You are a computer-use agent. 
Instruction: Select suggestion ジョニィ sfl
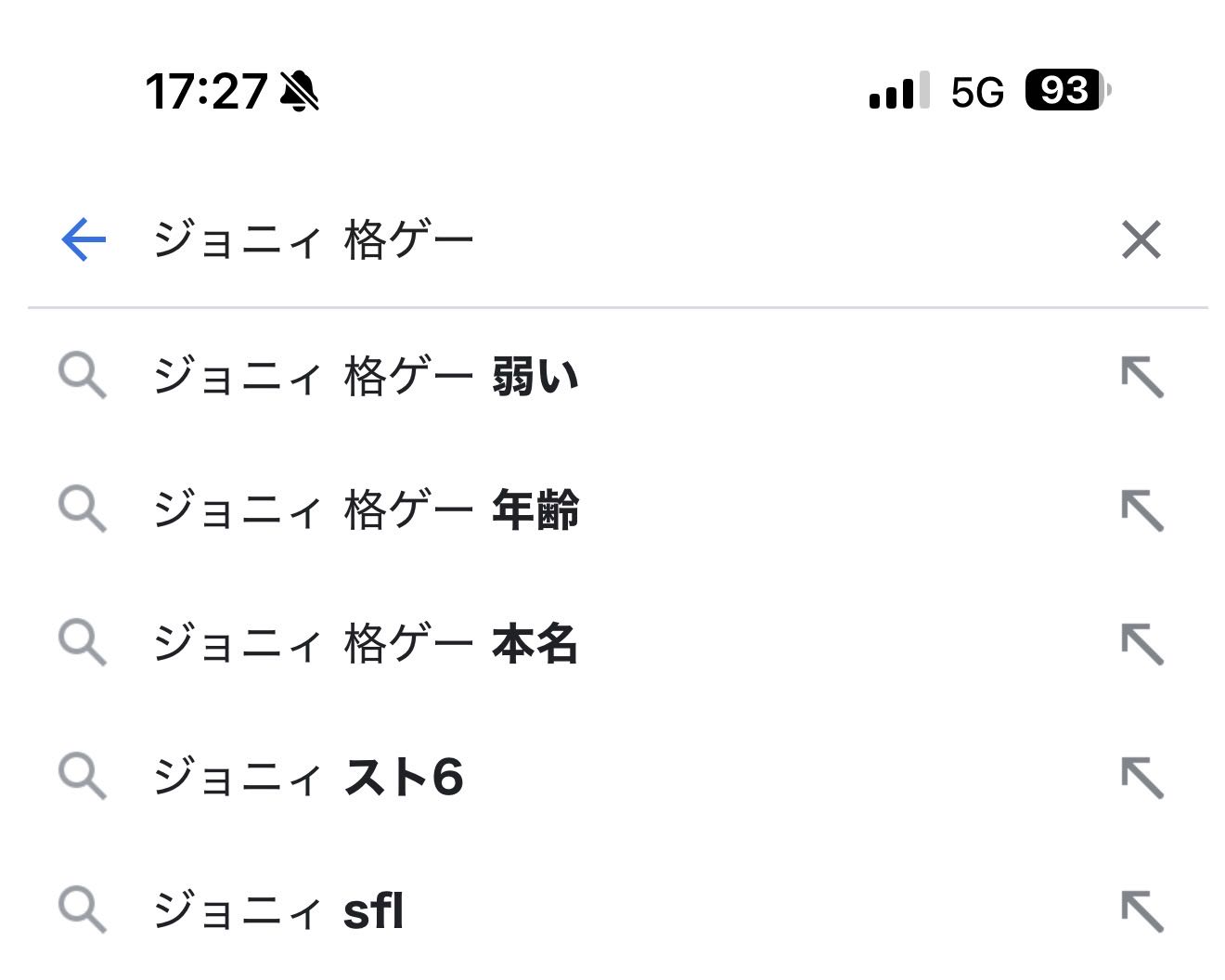278,910
